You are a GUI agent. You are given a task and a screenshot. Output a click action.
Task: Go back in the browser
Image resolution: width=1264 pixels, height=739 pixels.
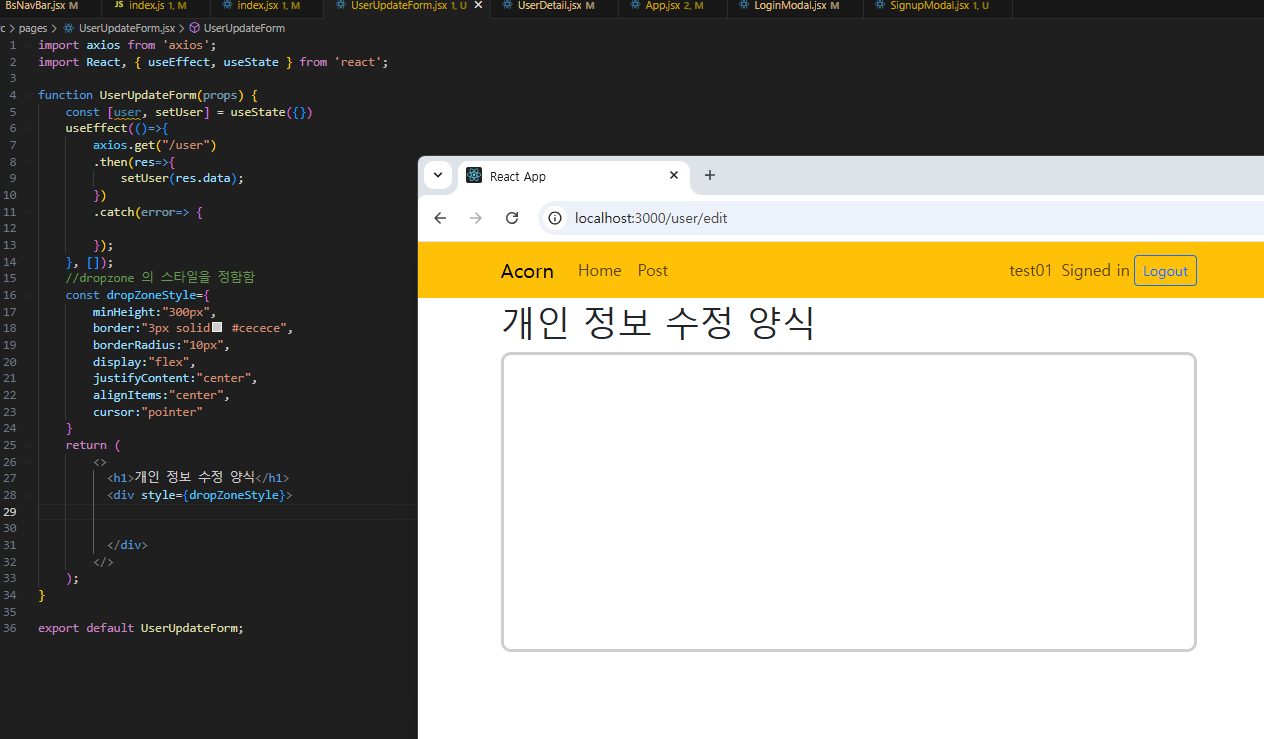tap(440, 218)
